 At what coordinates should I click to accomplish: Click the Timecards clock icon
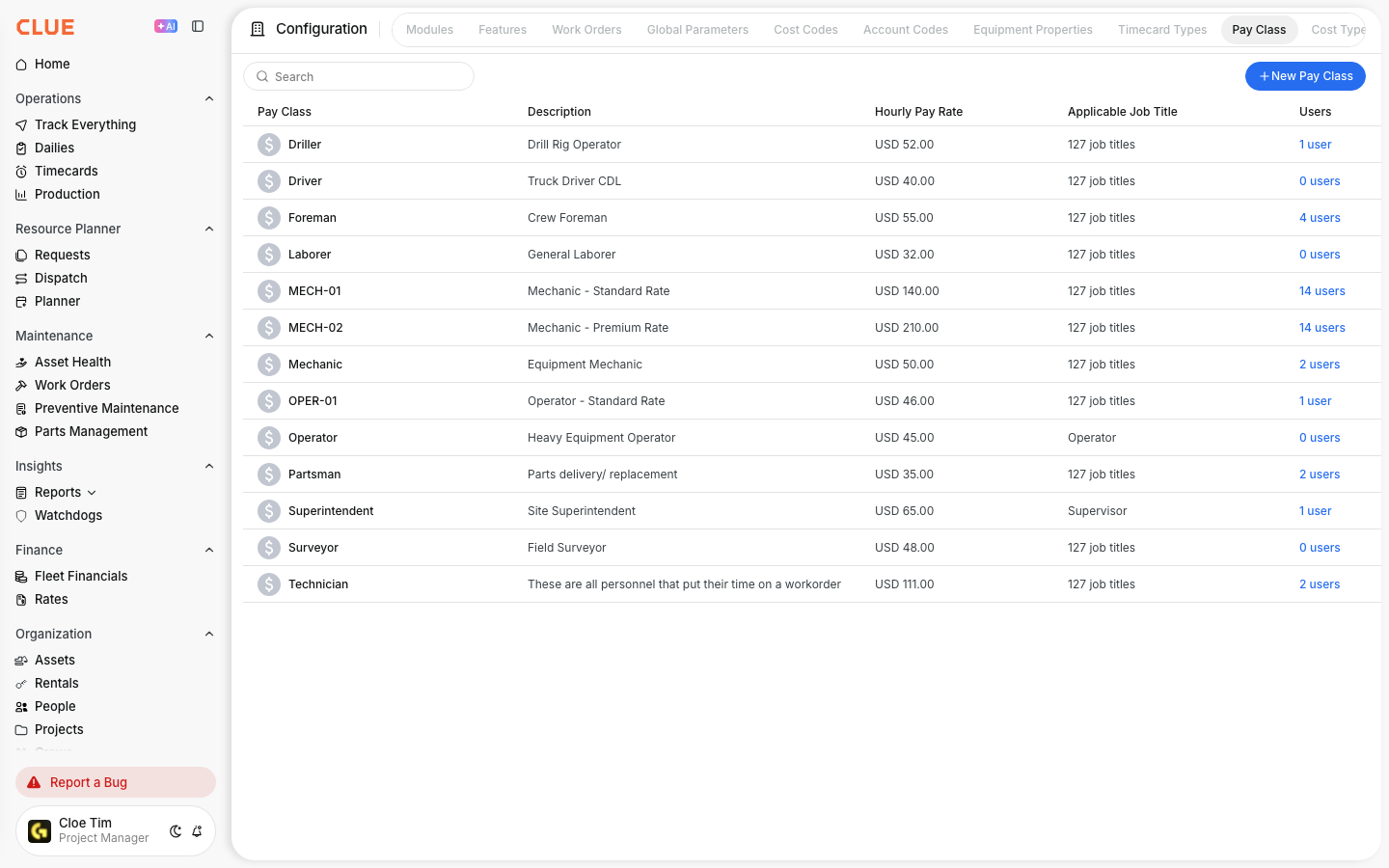(x=21, y=172)
